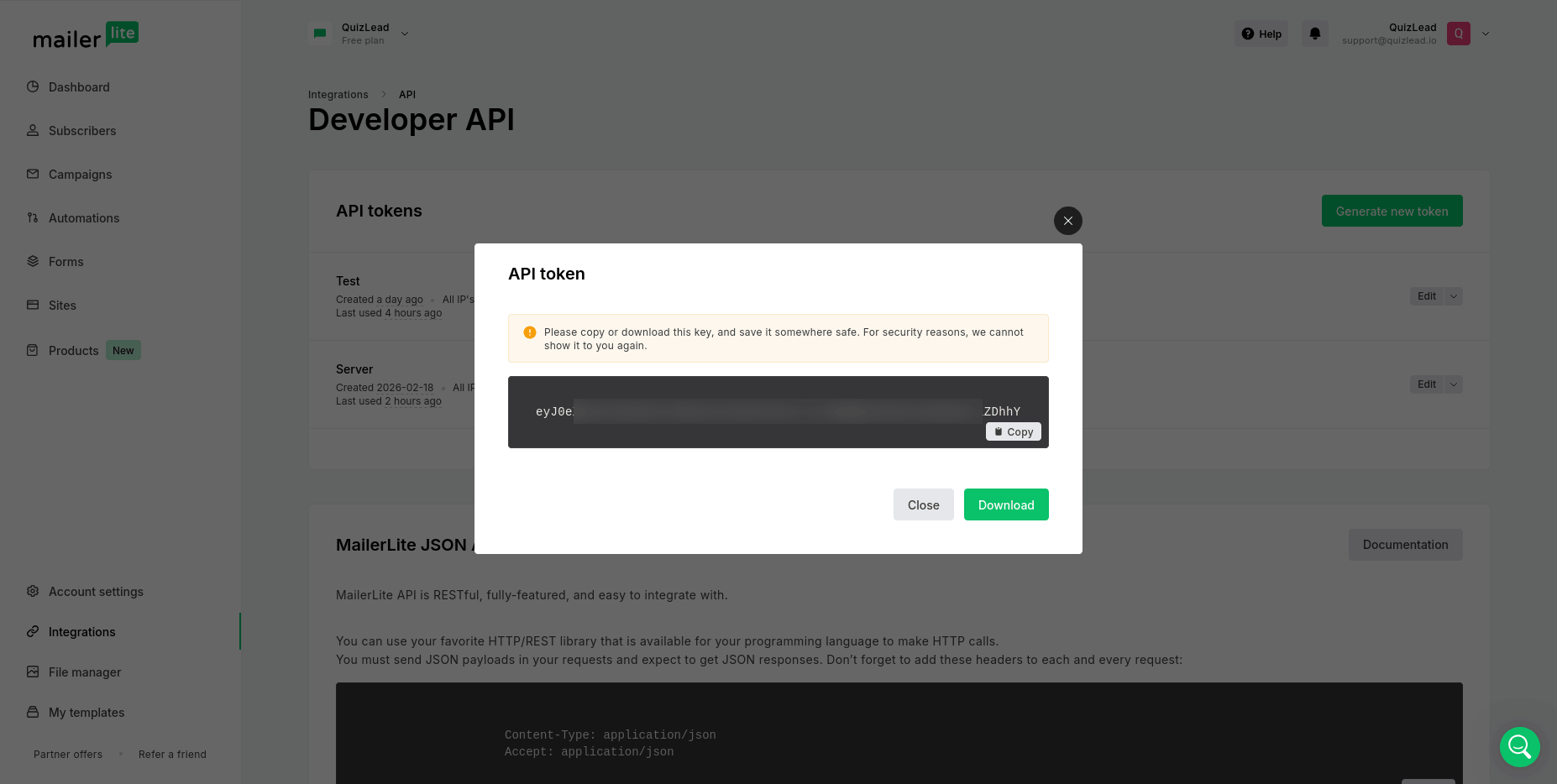Image resolution: width=1557 pixels, height=784 pixels.
Task: Go to Subscribers in sidebar
Action: click(82, 131)
